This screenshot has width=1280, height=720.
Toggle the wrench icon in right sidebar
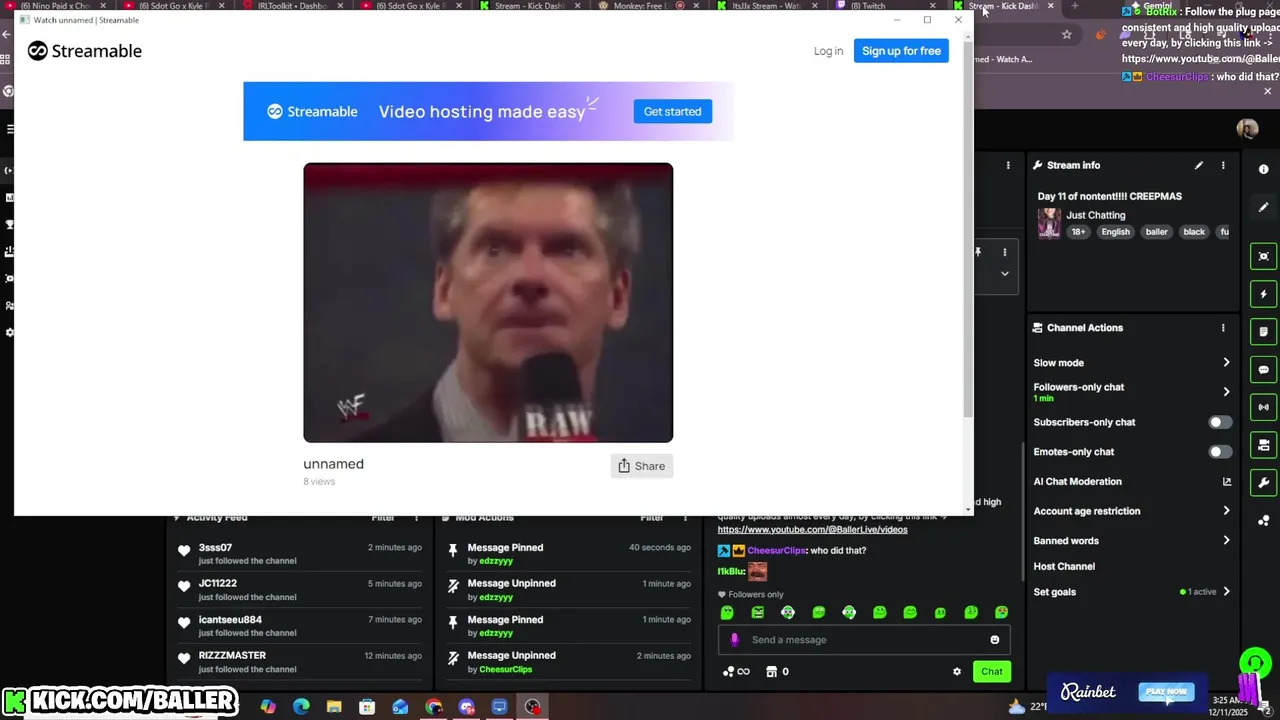pyautogui.click(x=1264, y=482)
